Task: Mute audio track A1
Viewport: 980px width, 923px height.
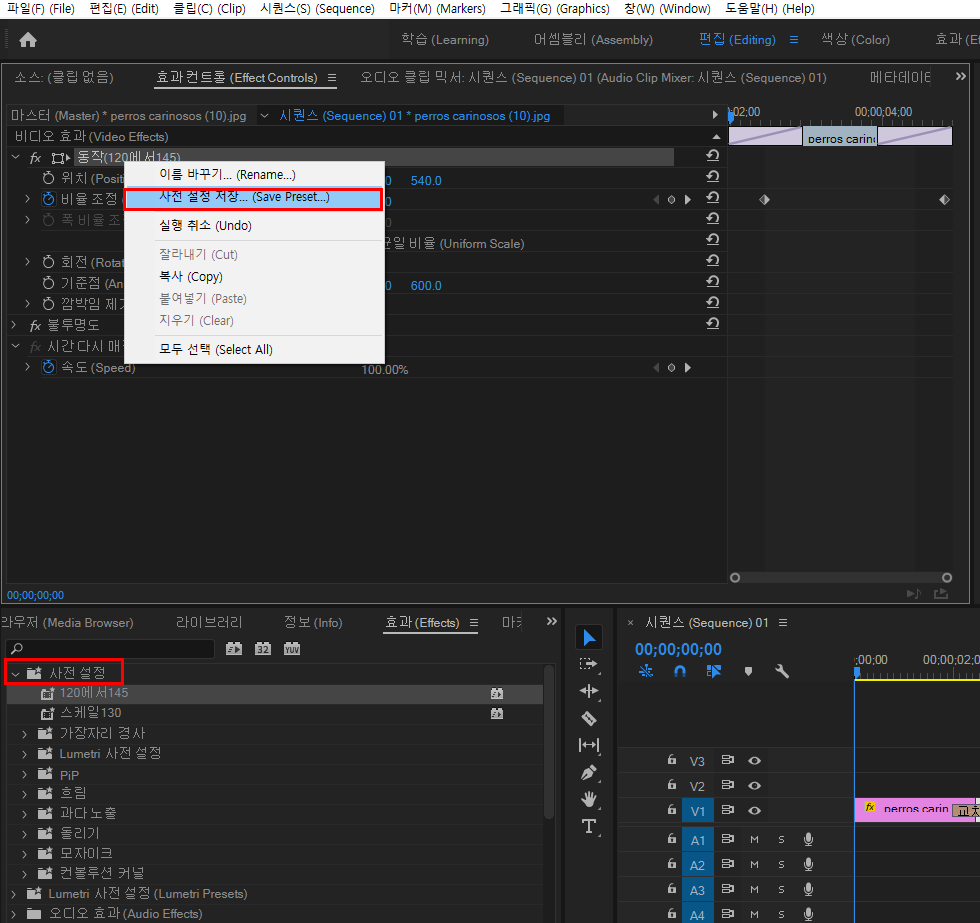Action: pyautogui.click(x=754, y=839)
